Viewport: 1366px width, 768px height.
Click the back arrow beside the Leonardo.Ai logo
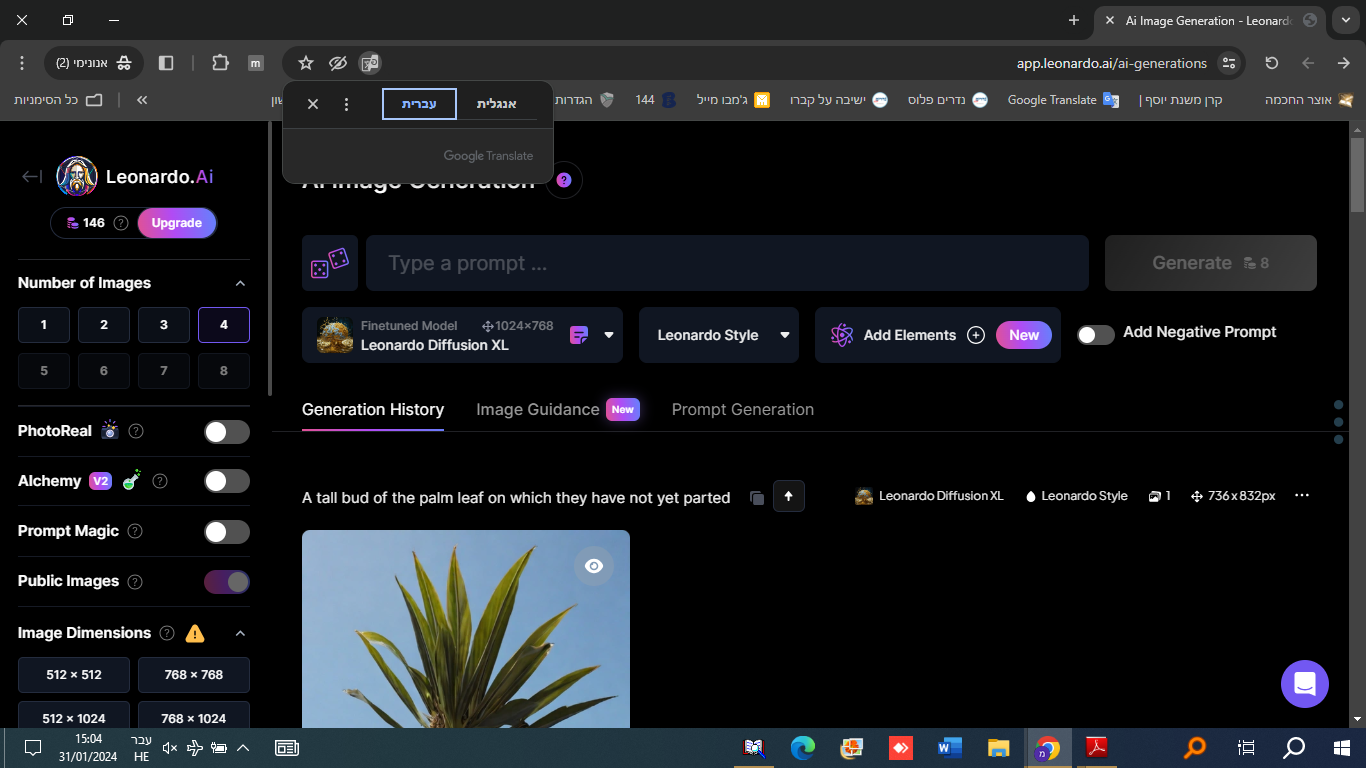point(31,176)
